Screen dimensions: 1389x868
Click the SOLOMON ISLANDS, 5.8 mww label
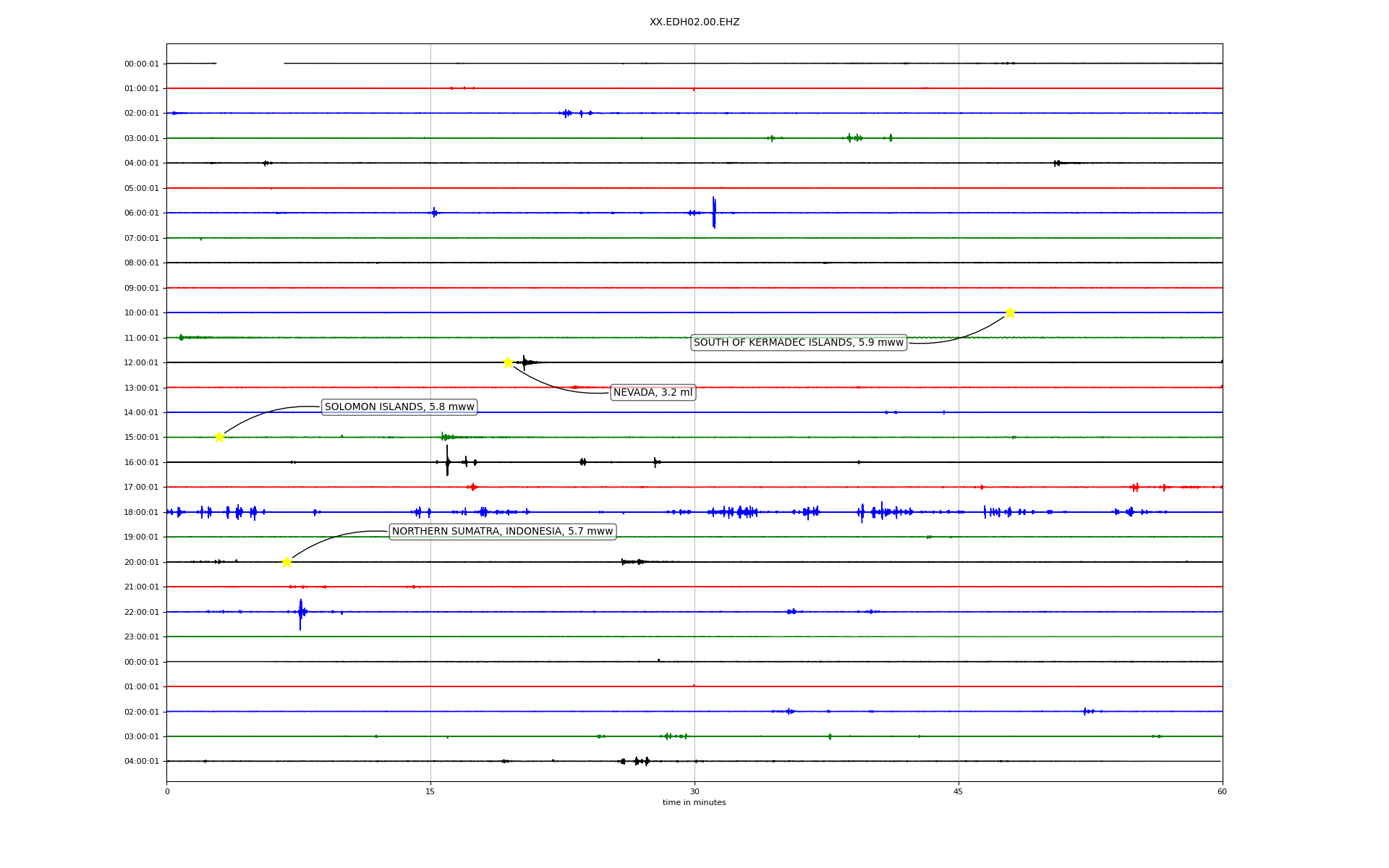click(x=399, y=407)
